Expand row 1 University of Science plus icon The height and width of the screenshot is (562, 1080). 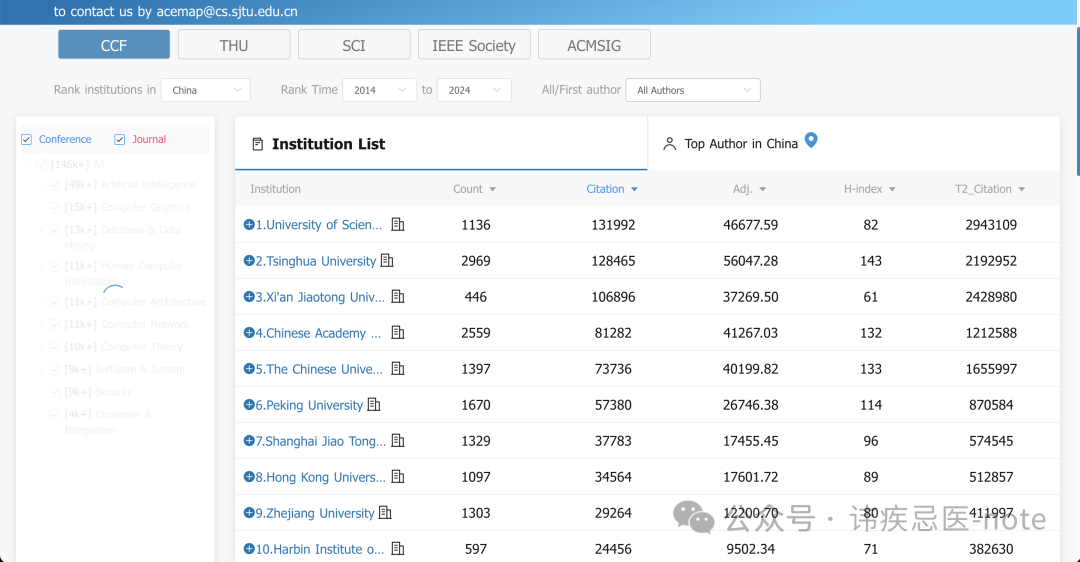coord(249,225)
